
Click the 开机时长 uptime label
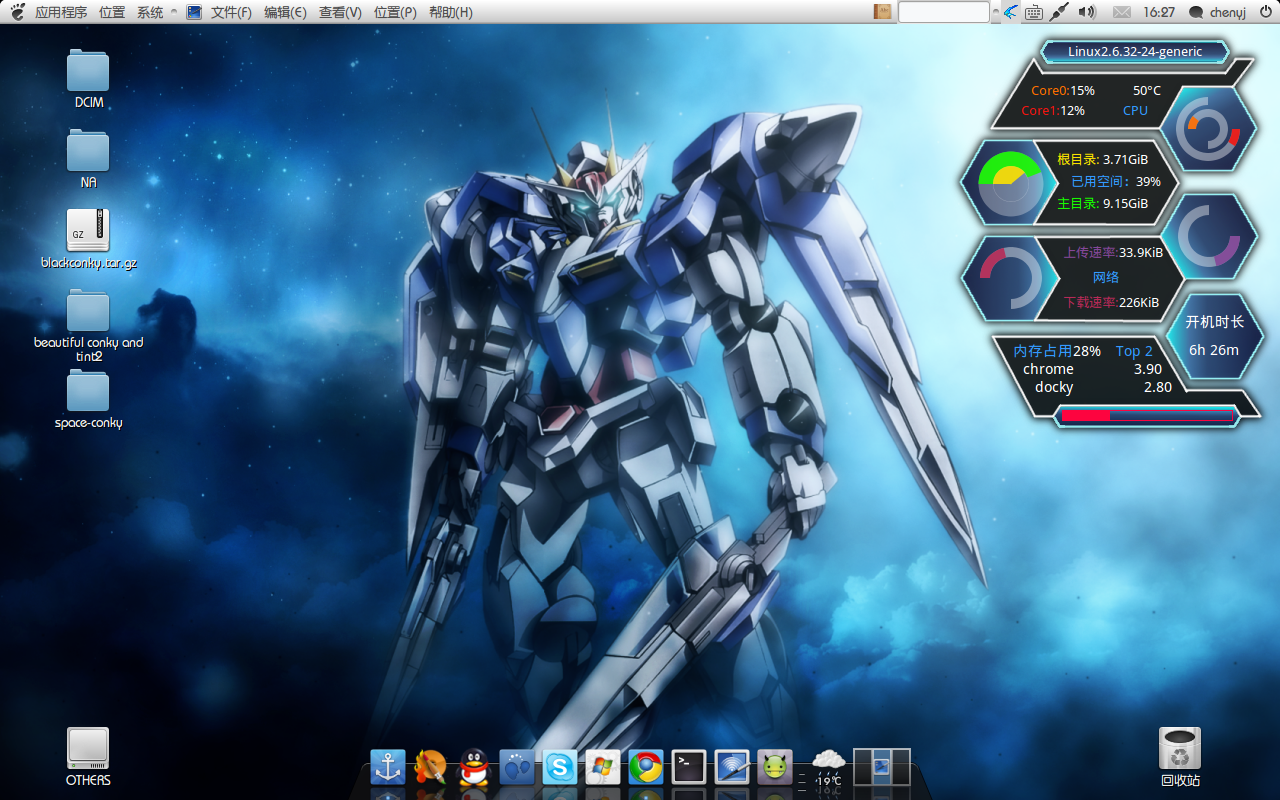1214,322
